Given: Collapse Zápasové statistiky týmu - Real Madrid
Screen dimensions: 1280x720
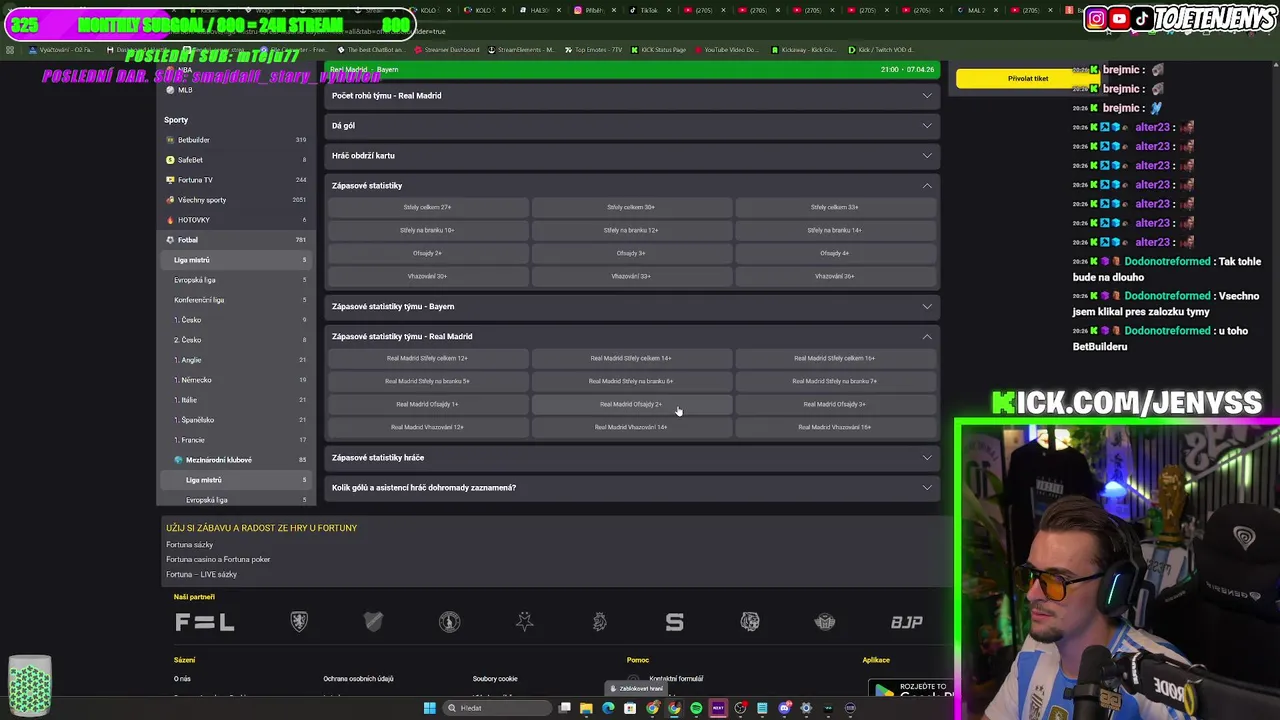Looking at the screenshot, I should (632, 337).
